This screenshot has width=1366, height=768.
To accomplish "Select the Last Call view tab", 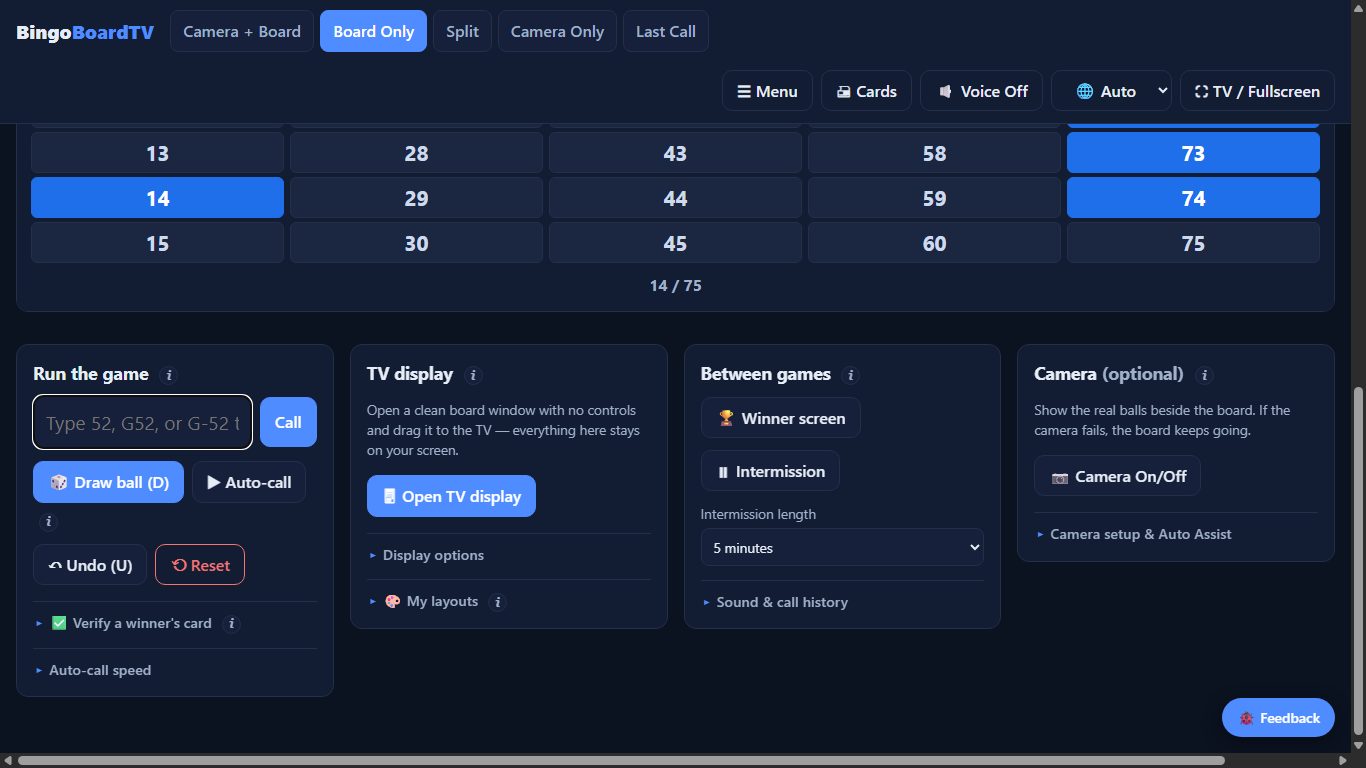I will tap(666, 31).
